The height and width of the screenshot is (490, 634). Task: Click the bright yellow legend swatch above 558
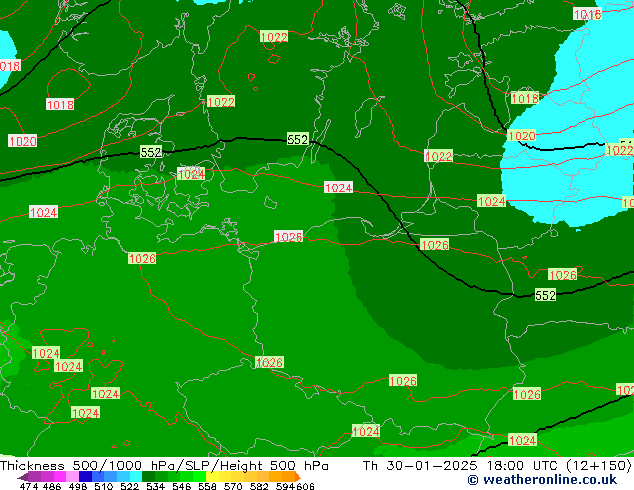coord(212,477)
